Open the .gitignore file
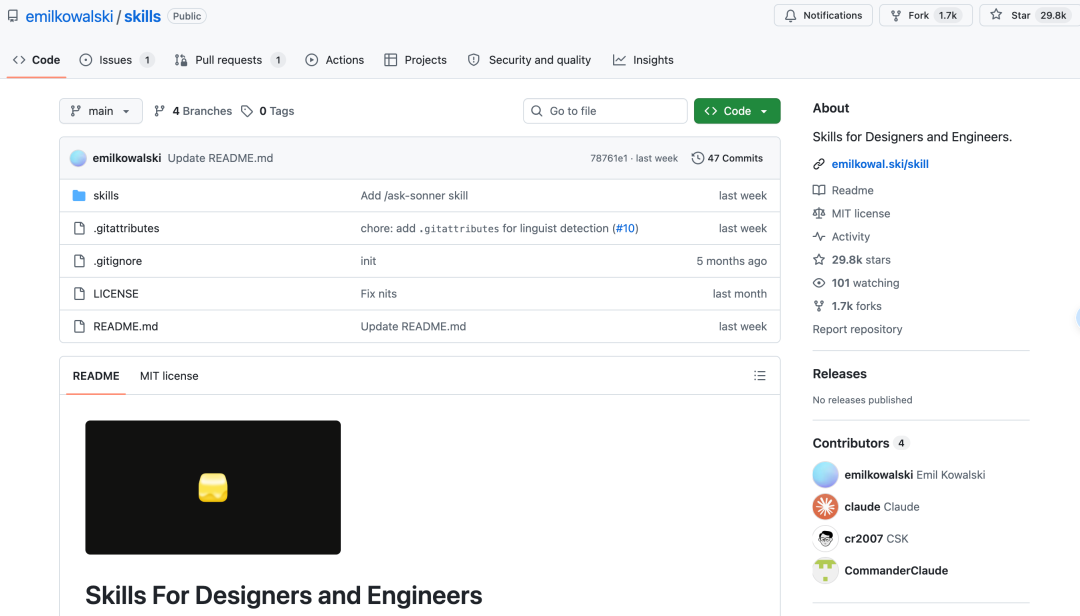This screenshot has height=616, width=1080. [118, 261]
